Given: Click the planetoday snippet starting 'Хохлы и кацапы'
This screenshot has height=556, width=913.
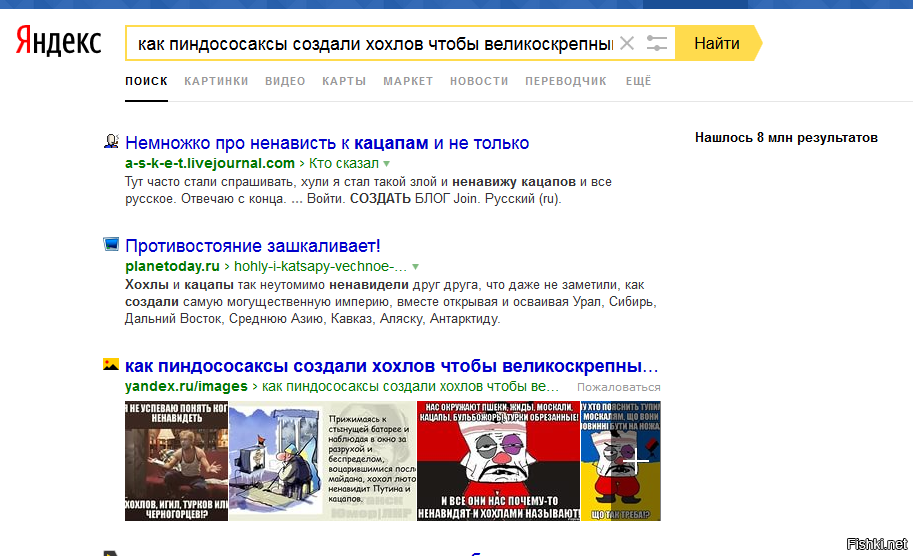Looking at the screenshot, I should click(390, 302).
